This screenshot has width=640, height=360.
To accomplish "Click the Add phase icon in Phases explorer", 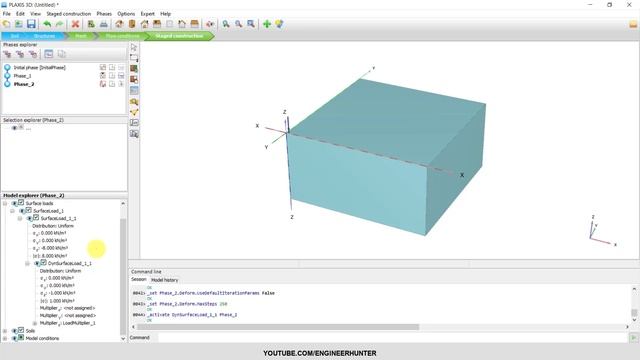I will 7,54.
